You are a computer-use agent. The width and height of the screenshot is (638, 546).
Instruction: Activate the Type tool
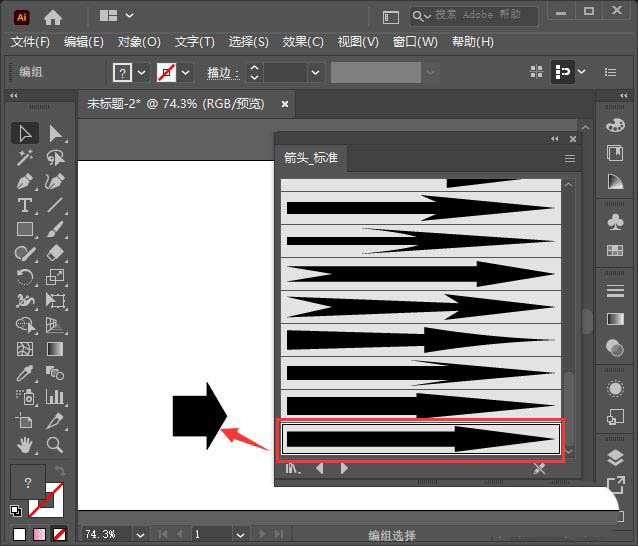click(25, 205)
